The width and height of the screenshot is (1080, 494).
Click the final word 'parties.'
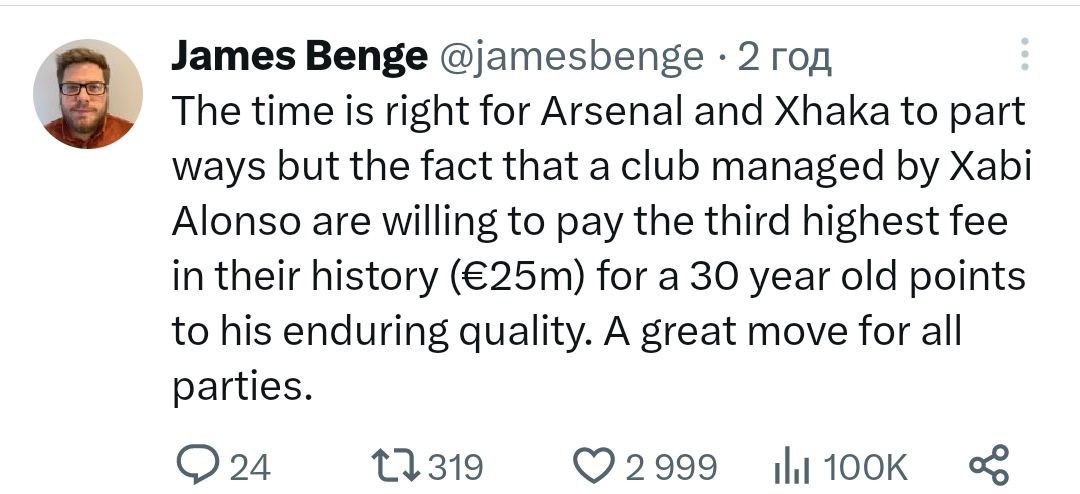237,387
